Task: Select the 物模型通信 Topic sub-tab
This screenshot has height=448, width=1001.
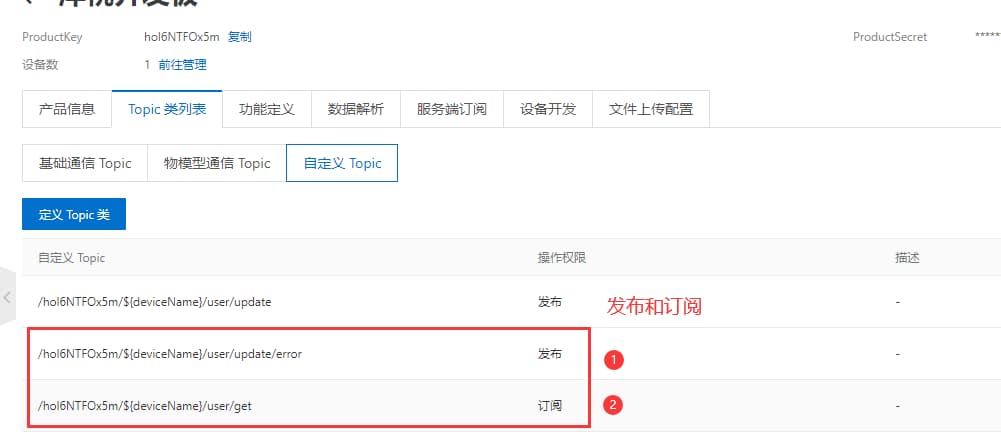Action: click(x=216, y=163)
